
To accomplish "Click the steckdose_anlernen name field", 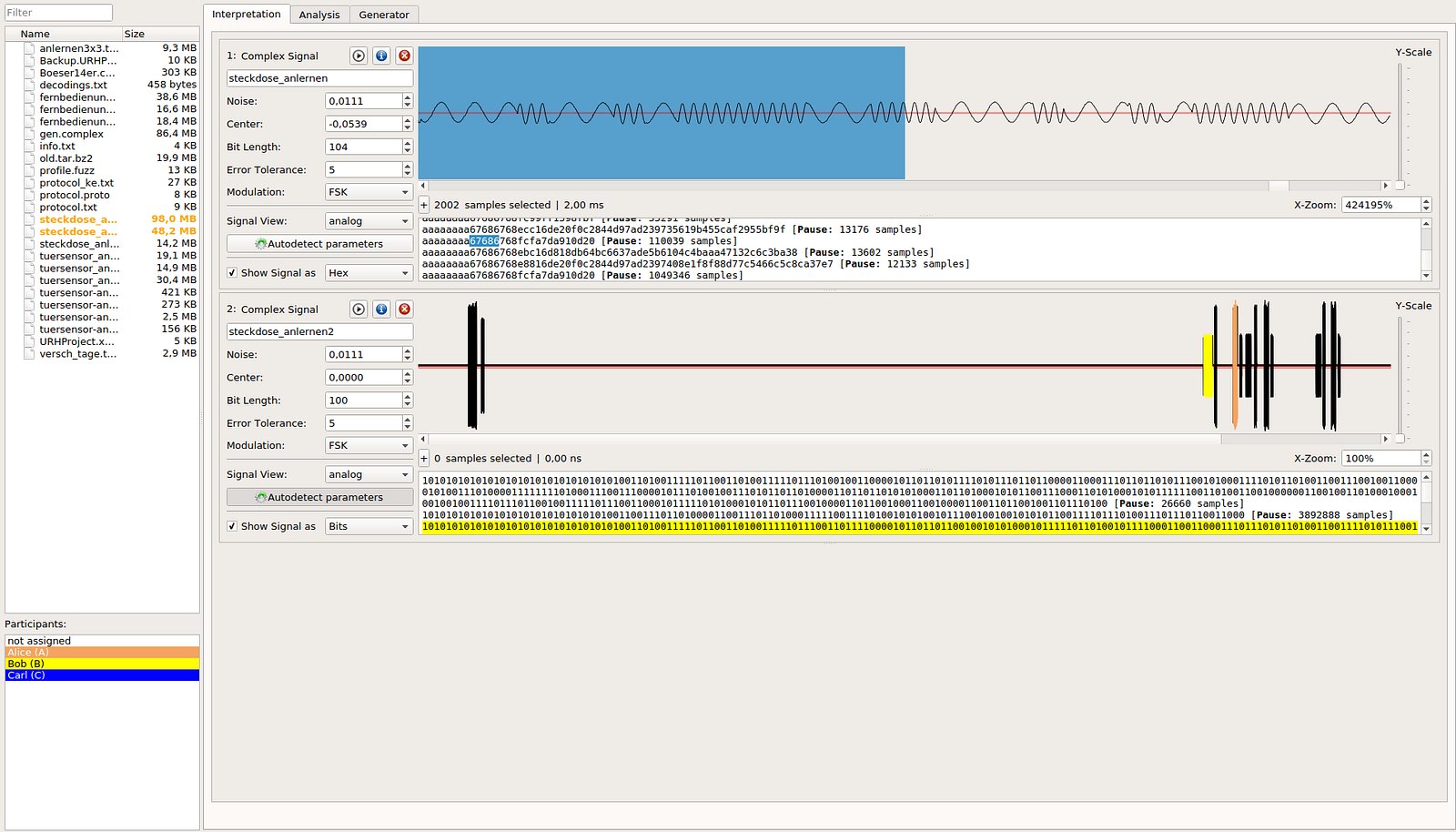I will (319, 78).
